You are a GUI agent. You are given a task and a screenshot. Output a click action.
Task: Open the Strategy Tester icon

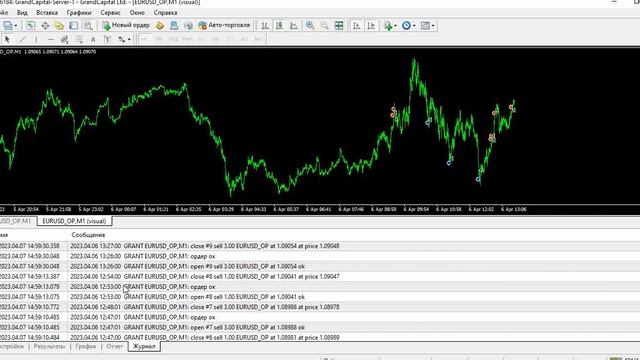pyautogui.click(x=88, y=25)
